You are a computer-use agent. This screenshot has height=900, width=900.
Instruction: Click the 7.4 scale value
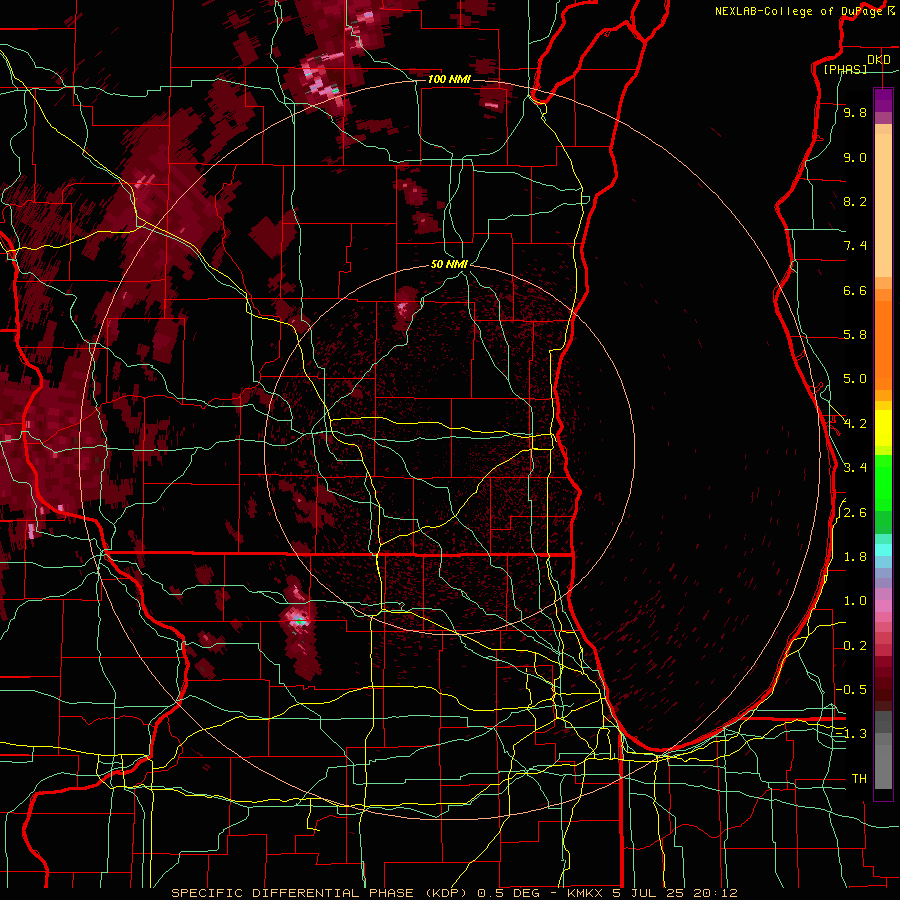pyautogui.click(x=855, y=246)
